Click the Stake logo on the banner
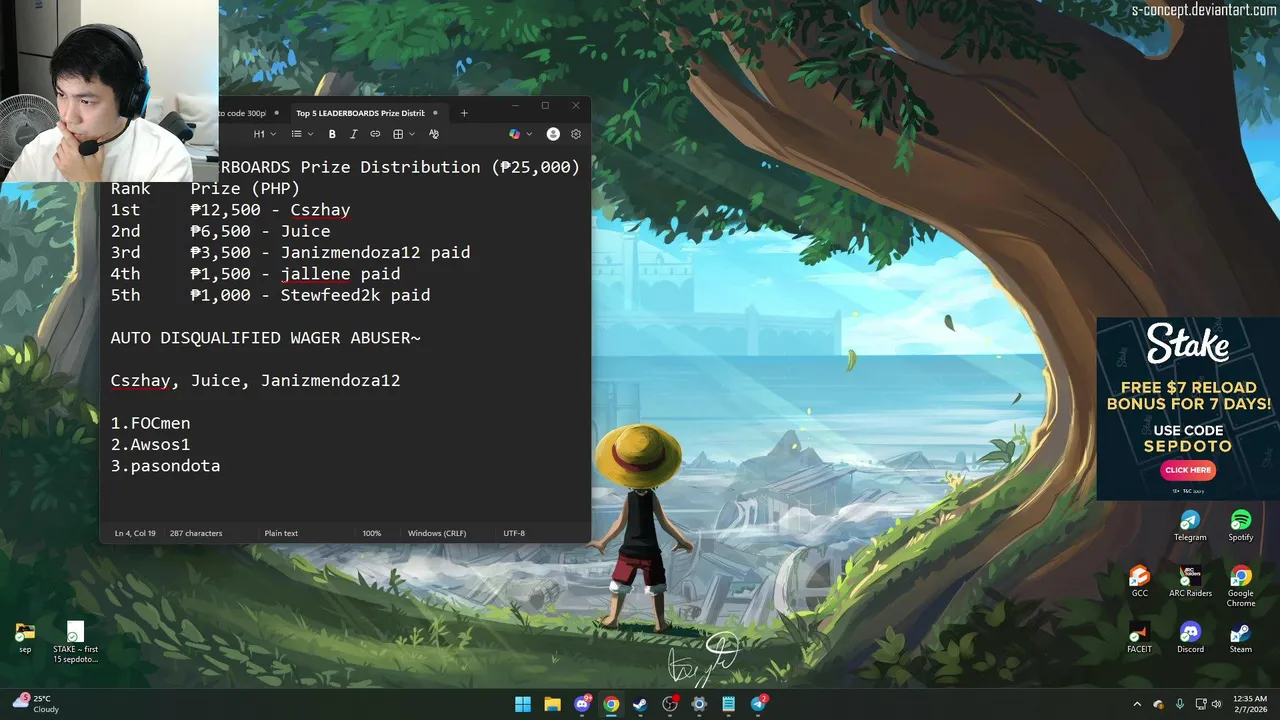 (x=1188, y=345)
